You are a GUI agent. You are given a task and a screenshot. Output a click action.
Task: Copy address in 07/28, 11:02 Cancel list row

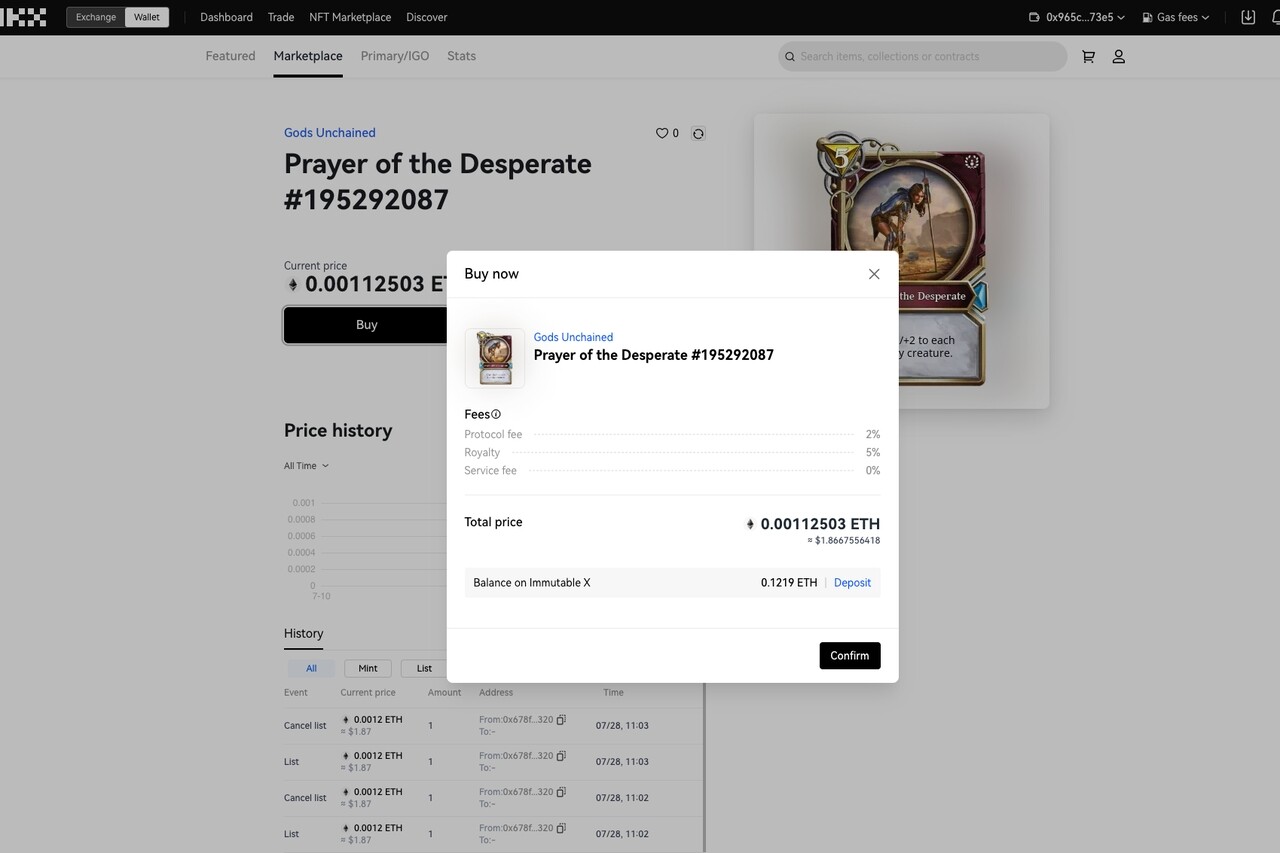point(561,792)
